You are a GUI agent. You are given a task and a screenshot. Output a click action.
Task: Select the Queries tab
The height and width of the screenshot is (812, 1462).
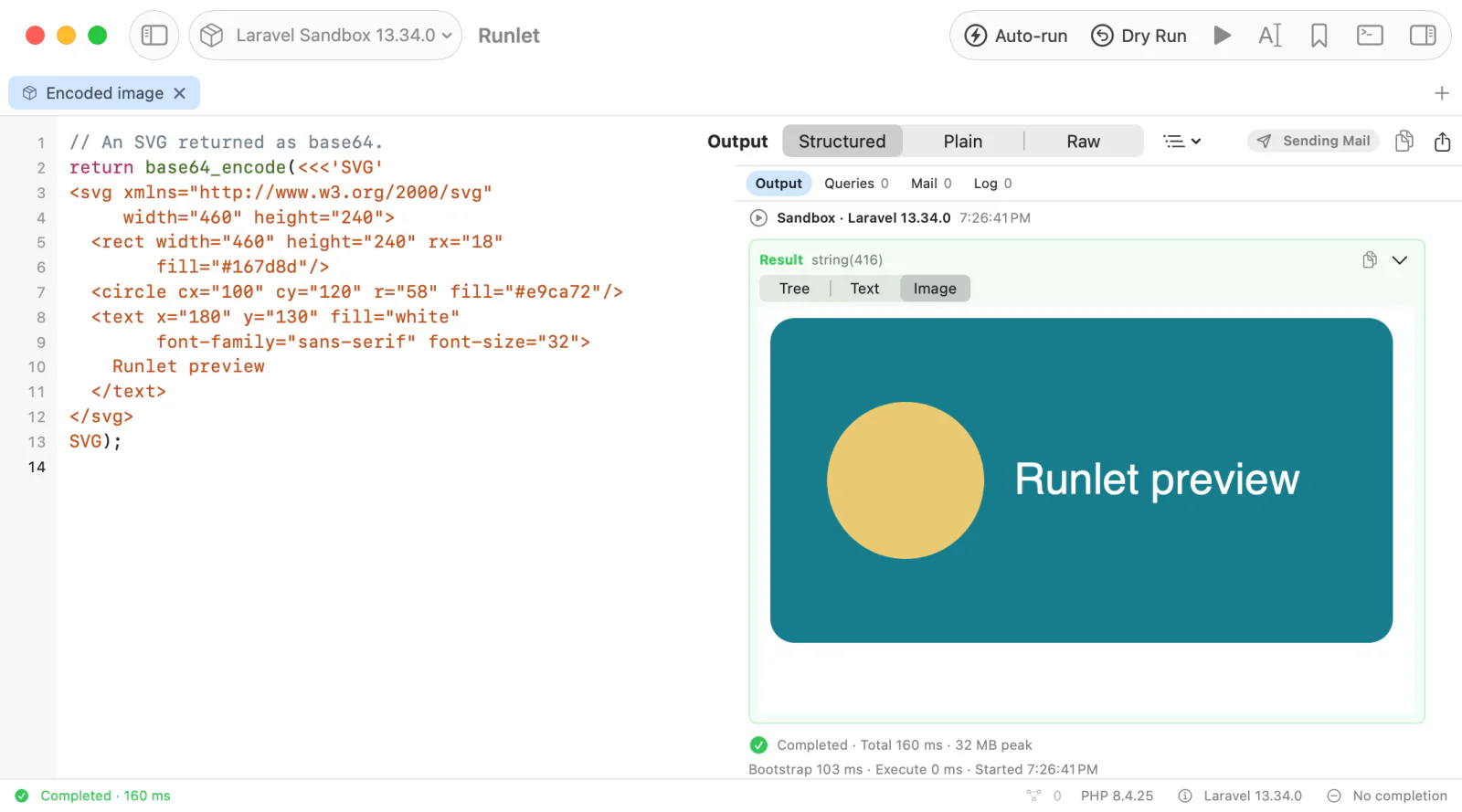click(856, 184)
